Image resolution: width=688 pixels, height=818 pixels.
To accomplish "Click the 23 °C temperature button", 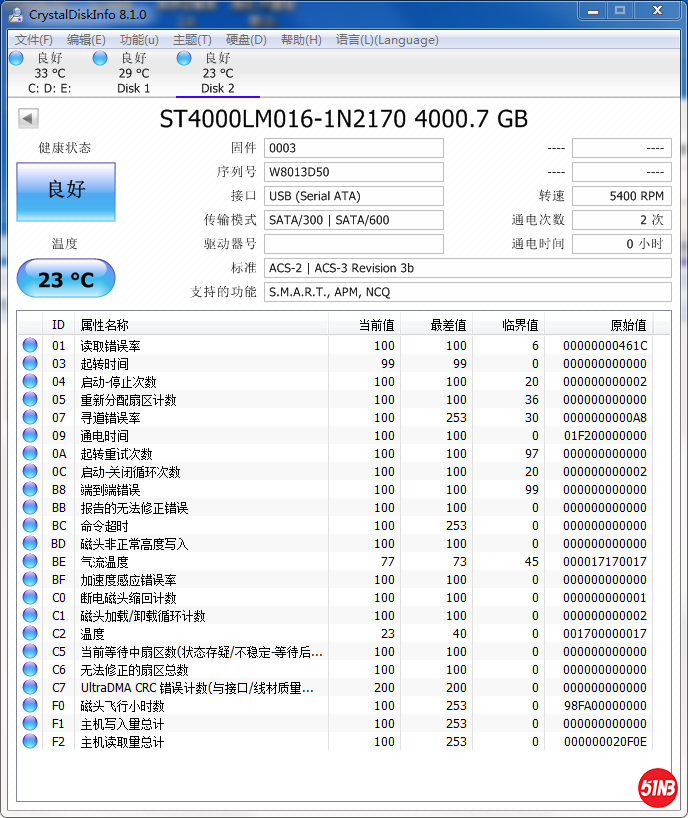I will 66,279.
